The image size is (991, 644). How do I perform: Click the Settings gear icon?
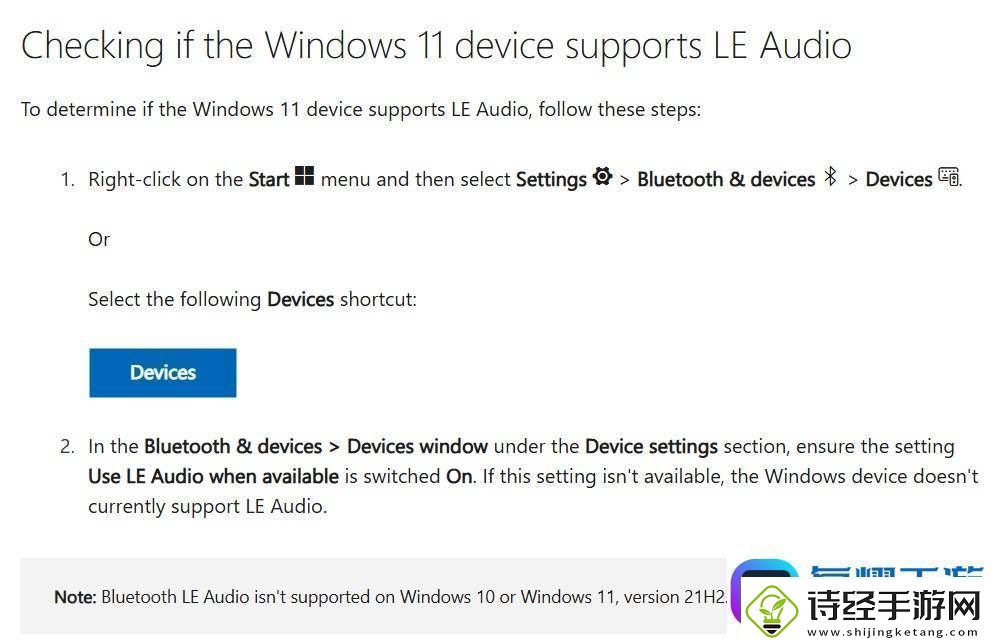[x=602, y=176]
